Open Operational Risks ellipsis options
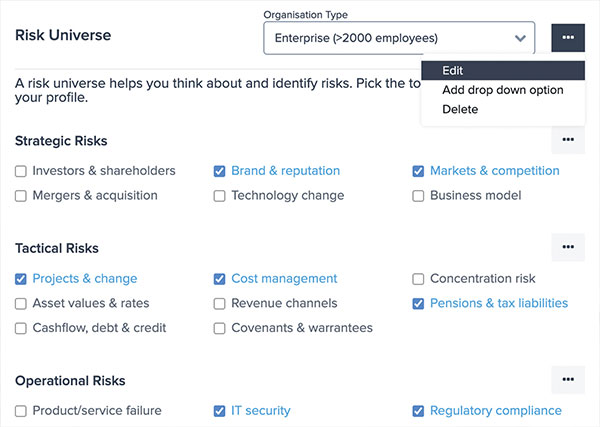The image size is (600, 427). click(568, 380)
